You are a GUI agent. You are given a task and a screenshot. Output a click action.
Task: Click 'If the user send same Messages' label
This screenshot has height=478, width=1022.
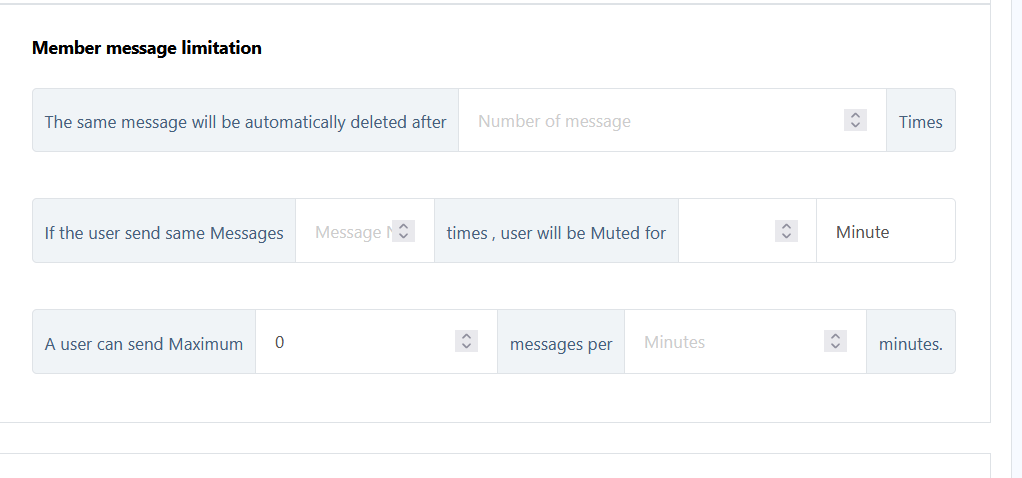coord(164,233)
